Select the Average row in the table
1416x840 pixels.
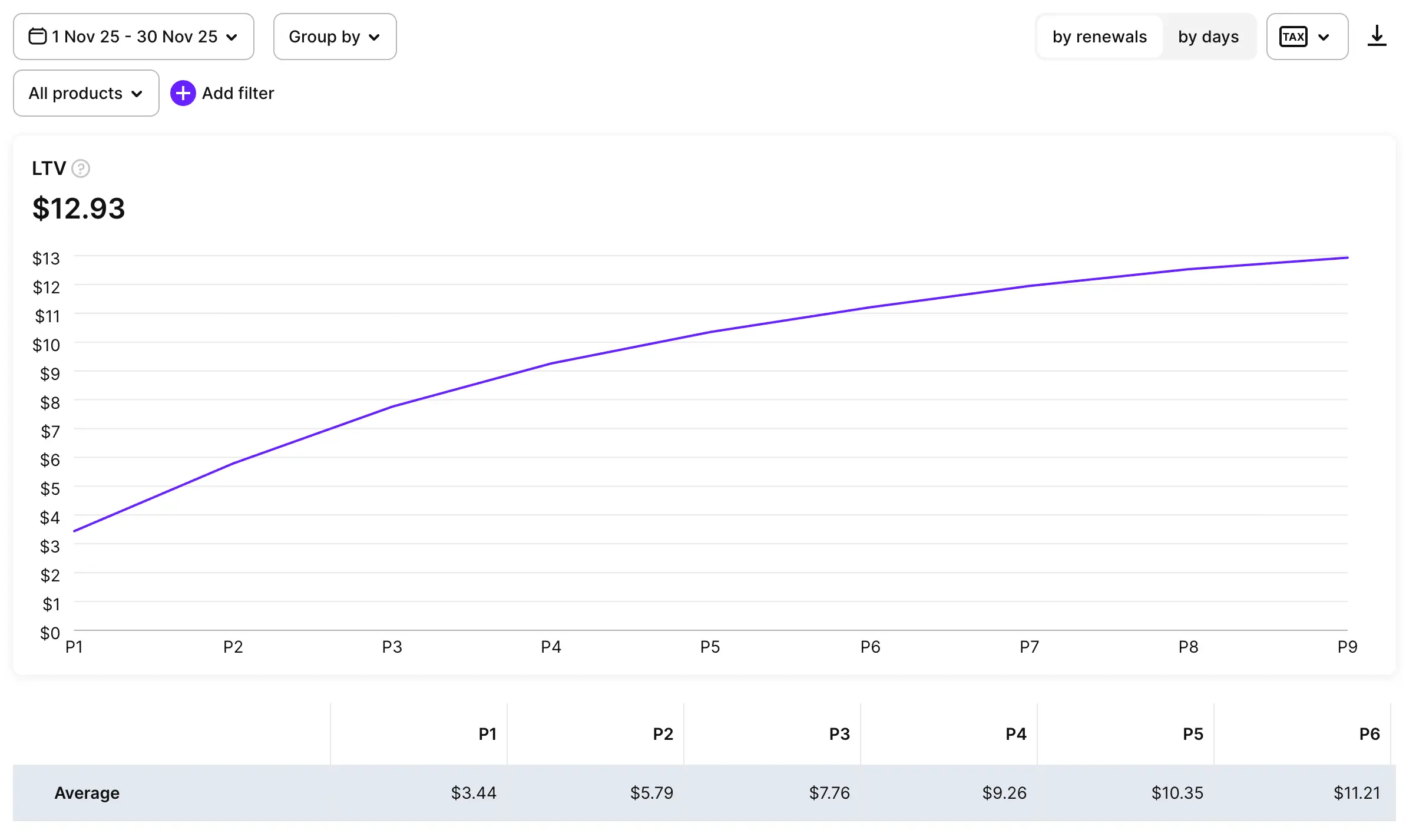coord(86,793)
